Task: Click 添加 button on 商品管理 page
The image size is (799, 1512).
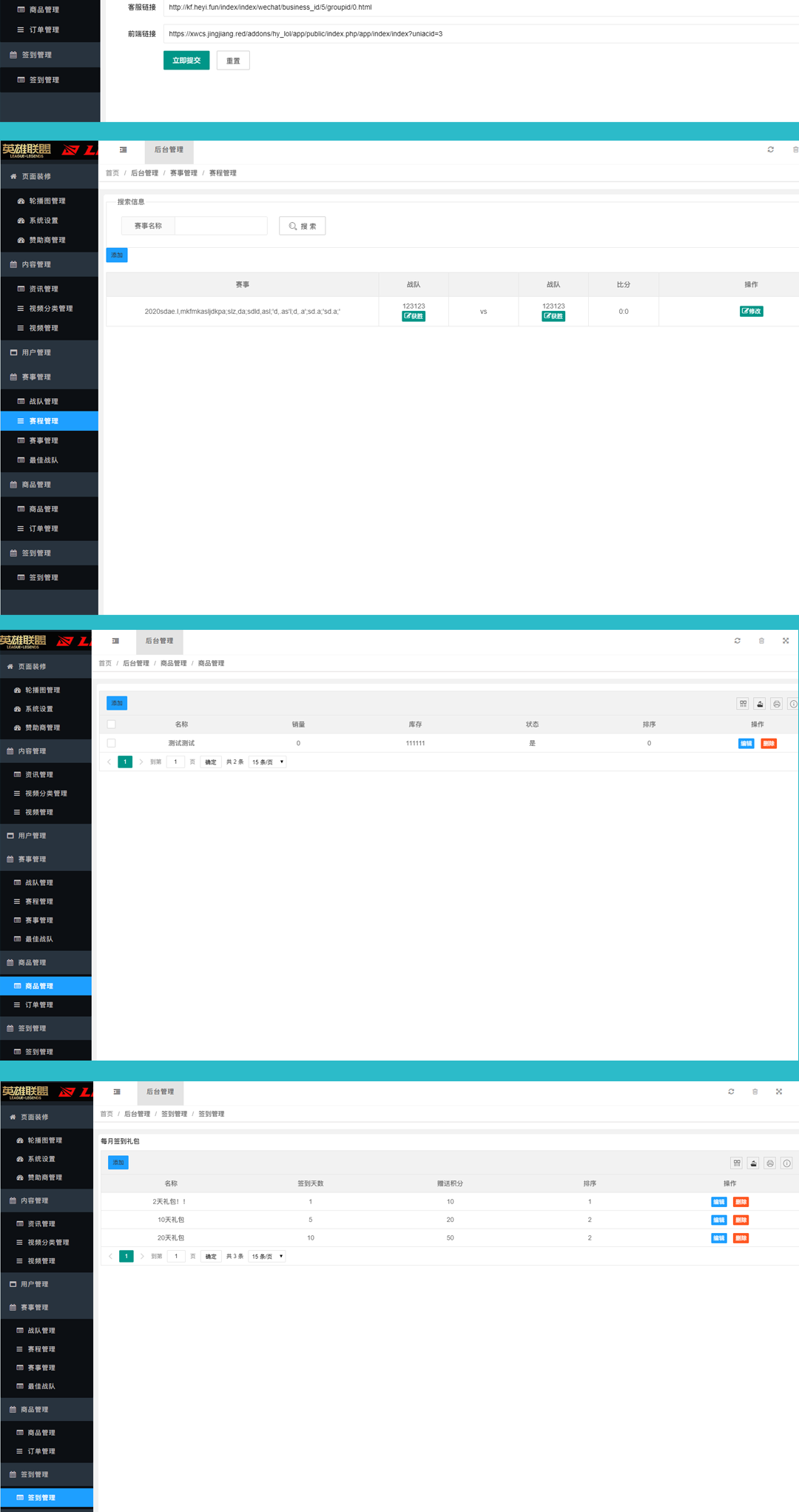Action: coord(117,703)
